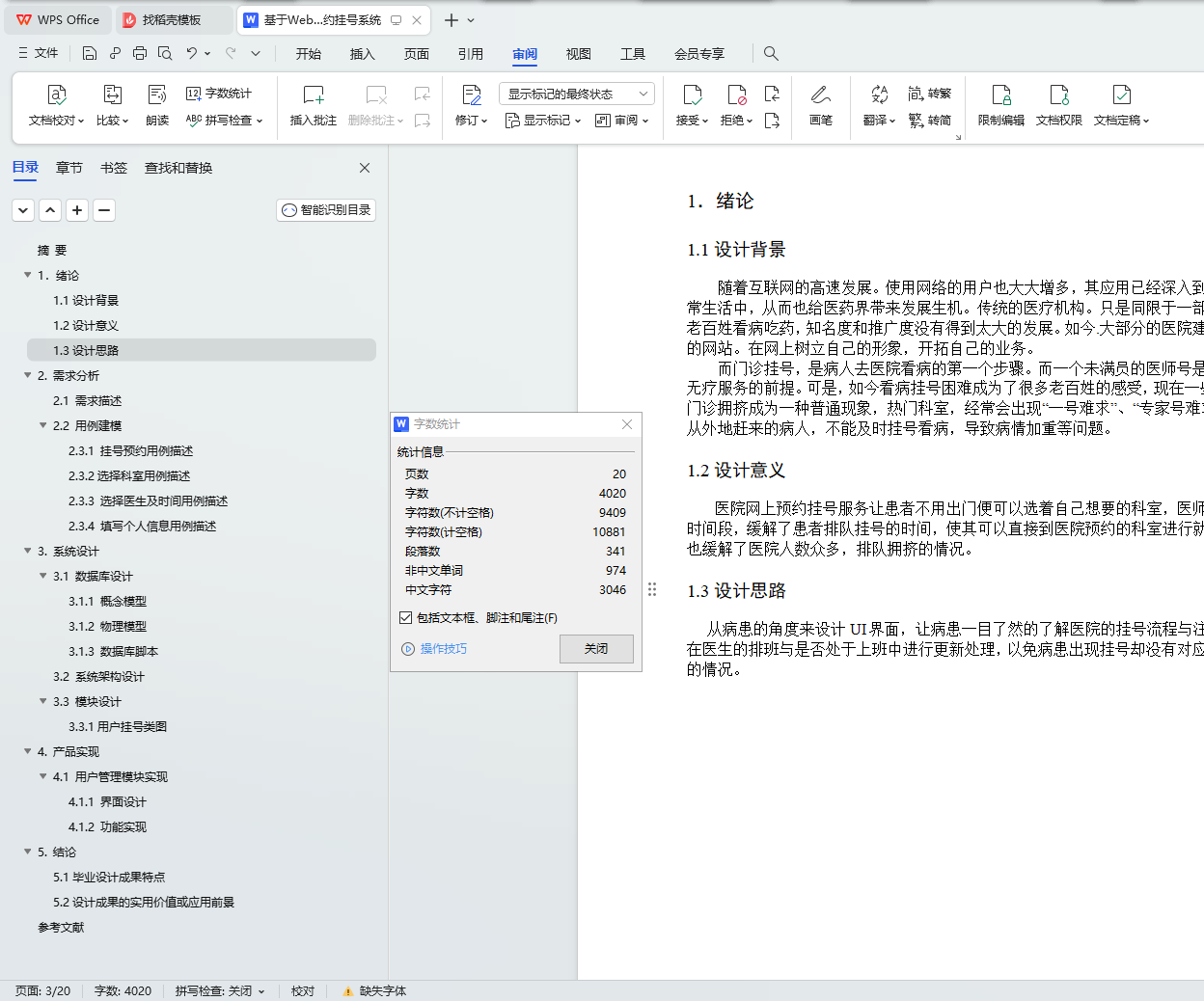Activate the 画笔 pen tool
This screenshot has width=1204, height=1001.
(x=821, y=106)
